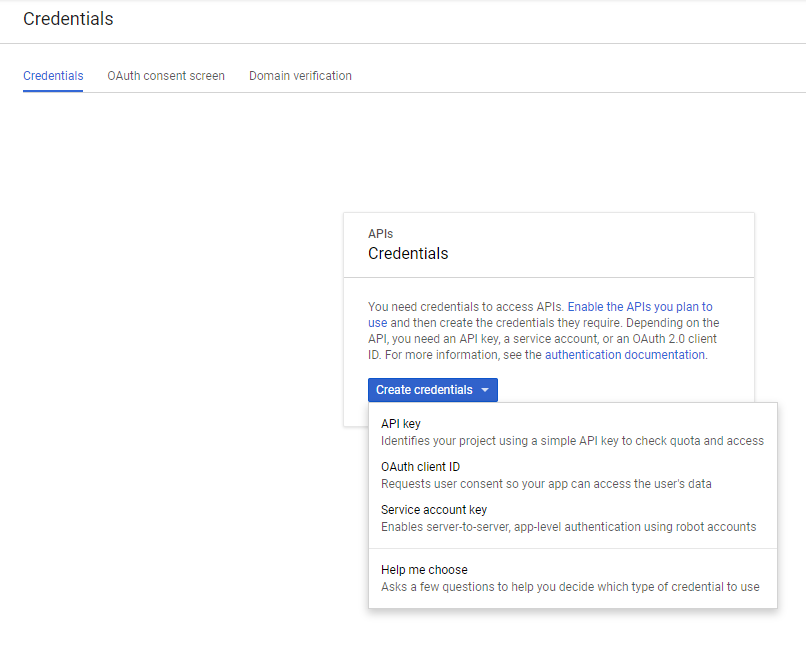
Task: Click the Create credentials button
Action: click(x=424, y=390)
